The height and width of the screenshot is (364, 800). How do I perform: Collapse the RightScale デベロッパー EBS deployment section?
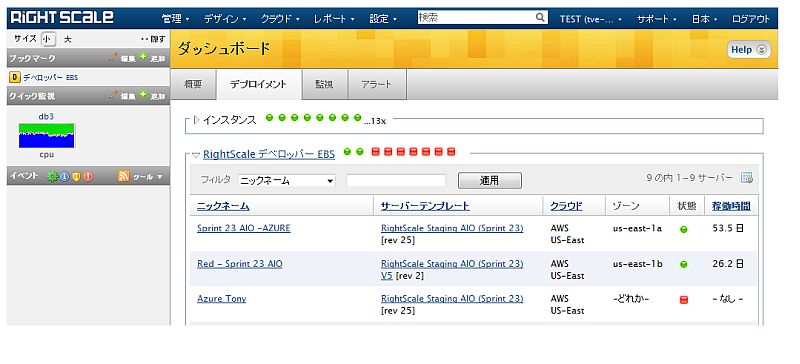click(196, 155)
